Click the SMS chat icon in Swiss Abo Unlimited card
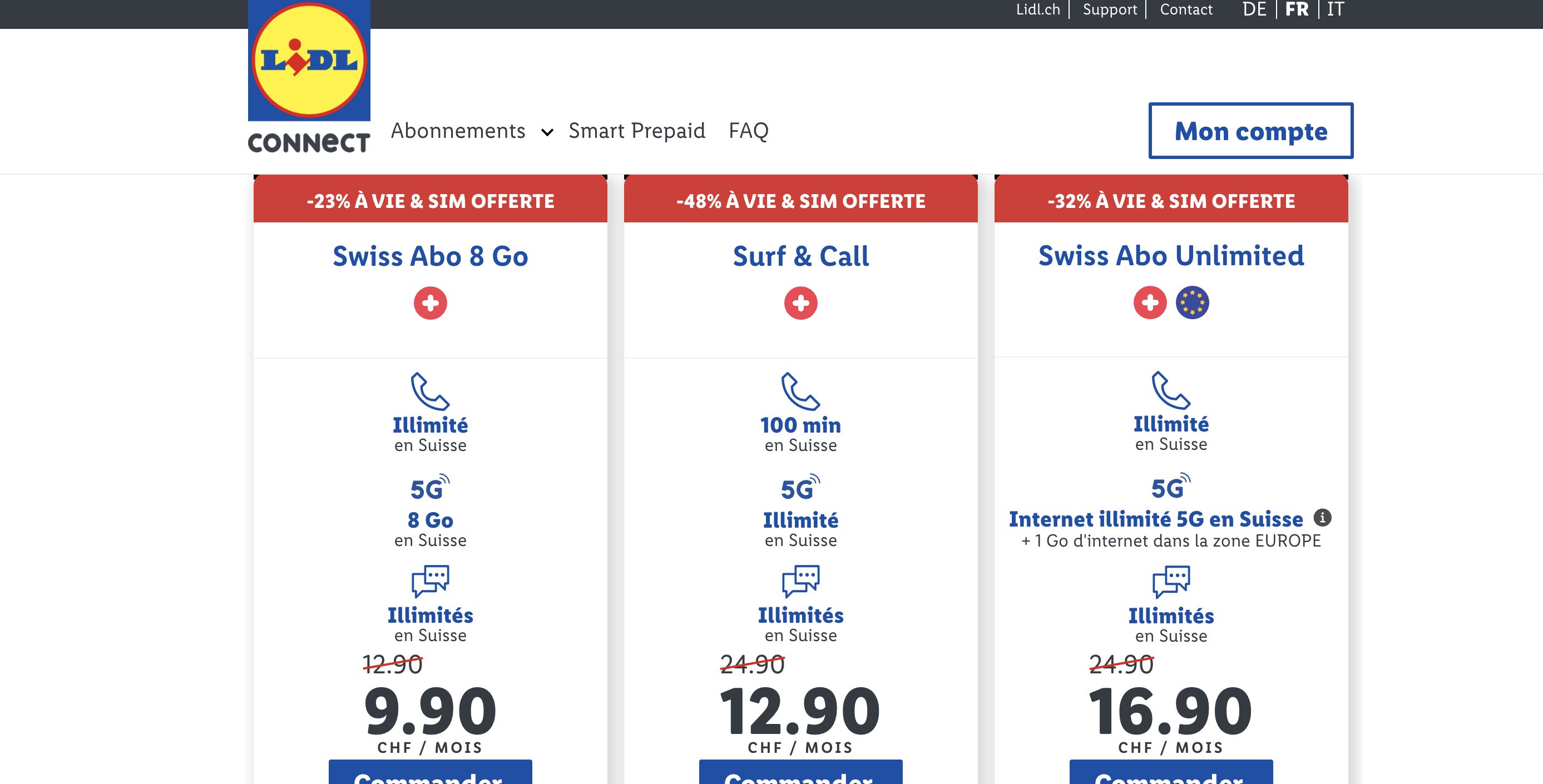This screenshot has height=784, width=1543. pos(1170,581)
